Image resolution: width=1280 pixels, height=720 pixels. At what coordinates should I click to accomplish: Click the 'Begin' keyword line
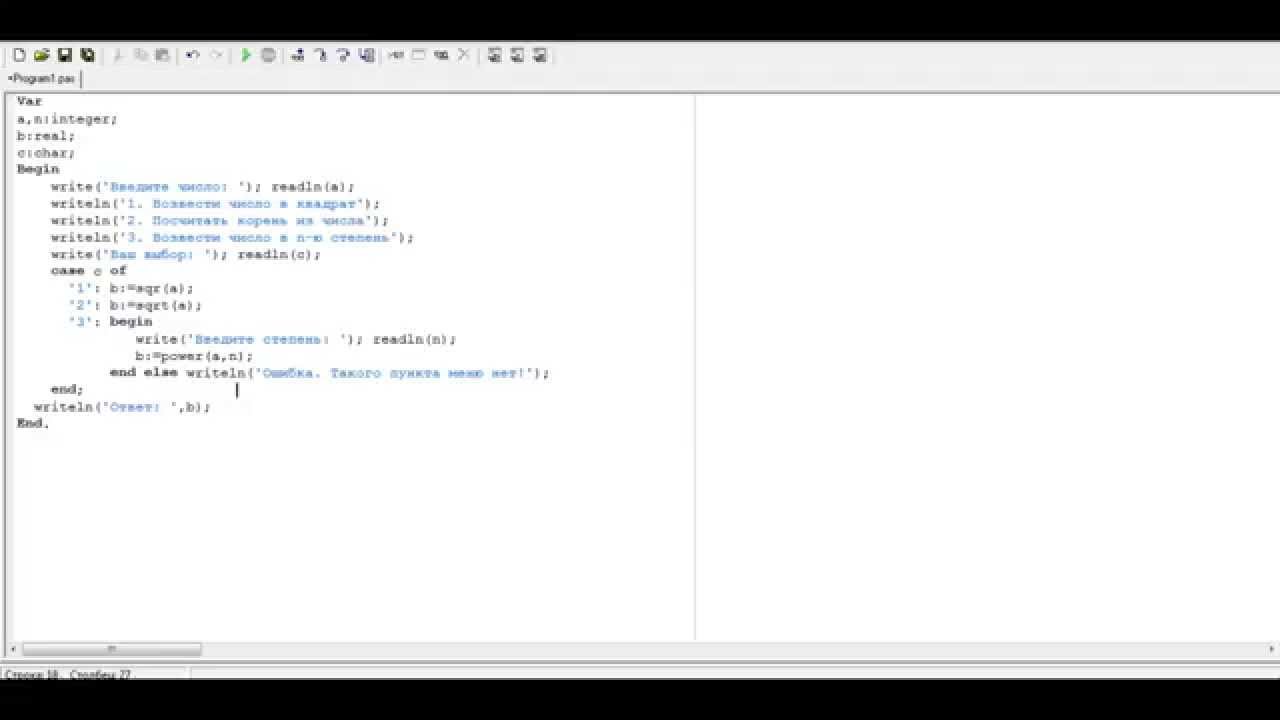coord(38,169)
